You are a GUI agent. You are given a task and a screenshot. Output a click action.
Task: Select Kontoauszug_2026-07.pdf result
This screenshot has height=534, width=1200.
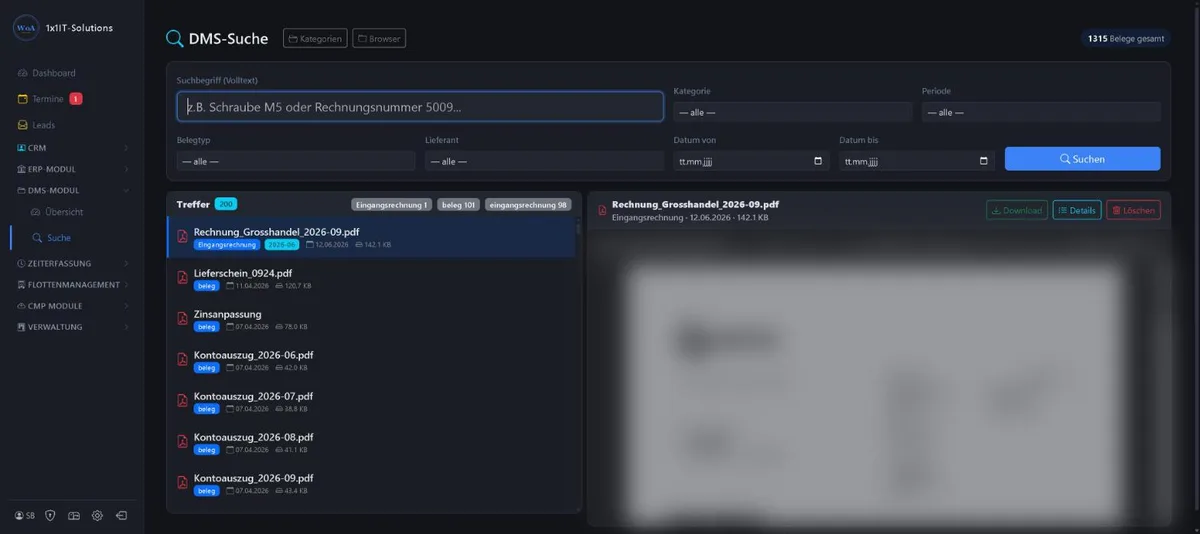pos(372,401)
